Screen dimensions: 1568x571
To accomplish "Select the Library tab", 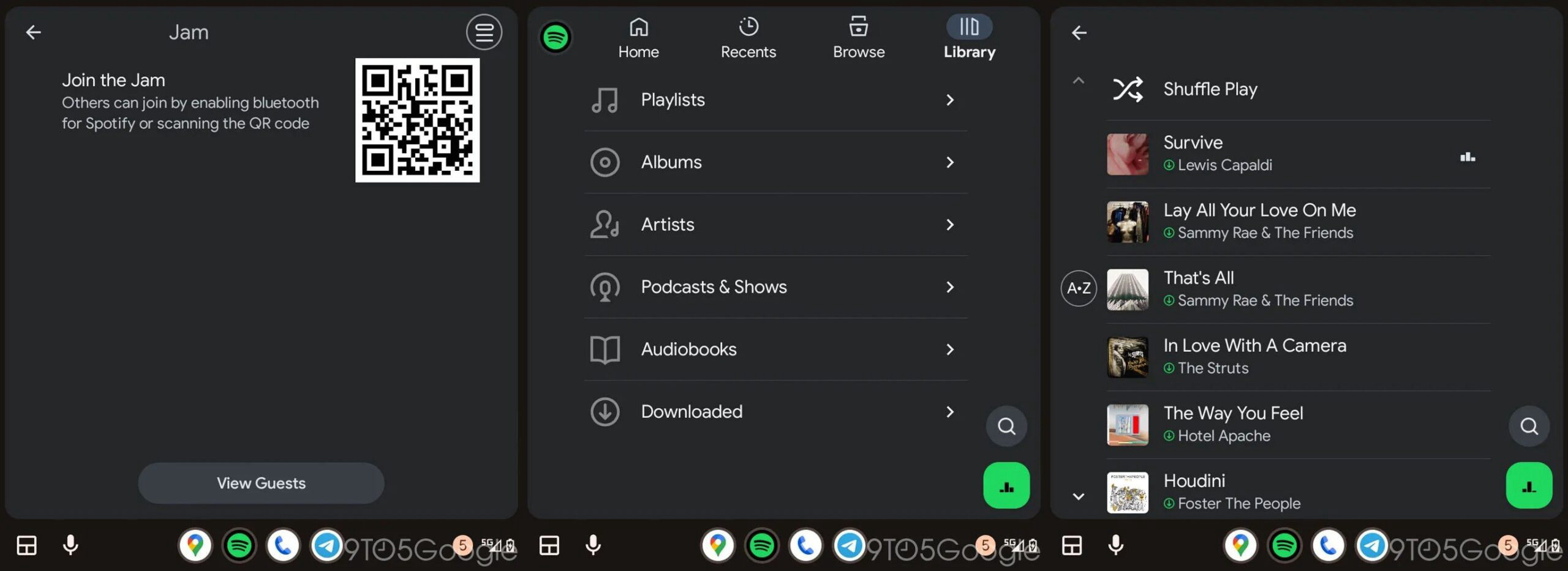I will point(969,38).
